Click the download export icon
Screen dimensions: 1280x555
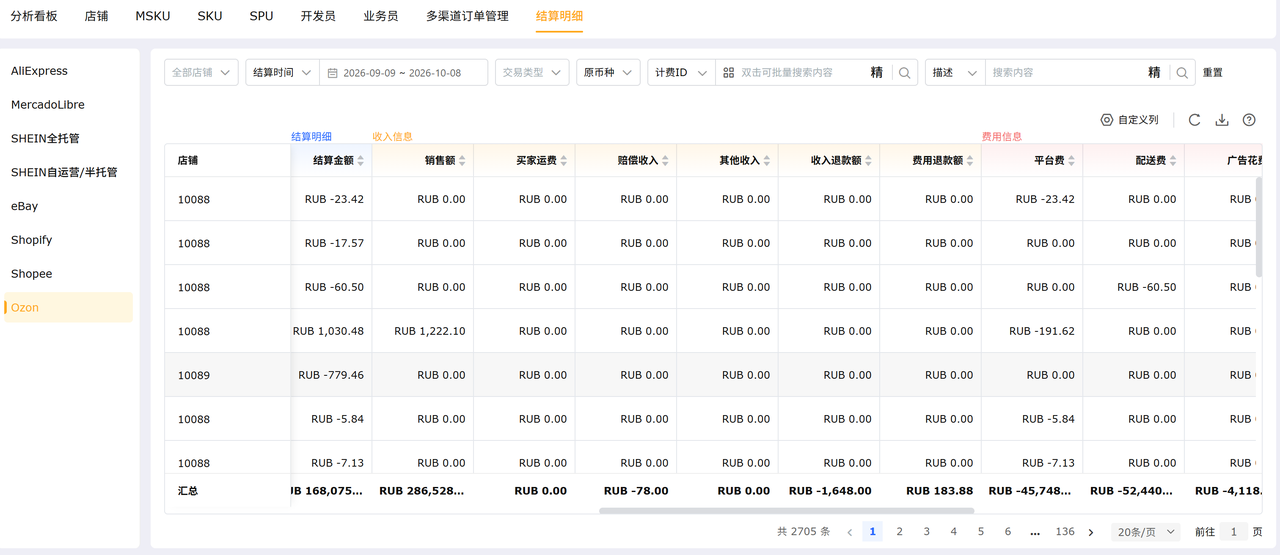pos(1221,120)
